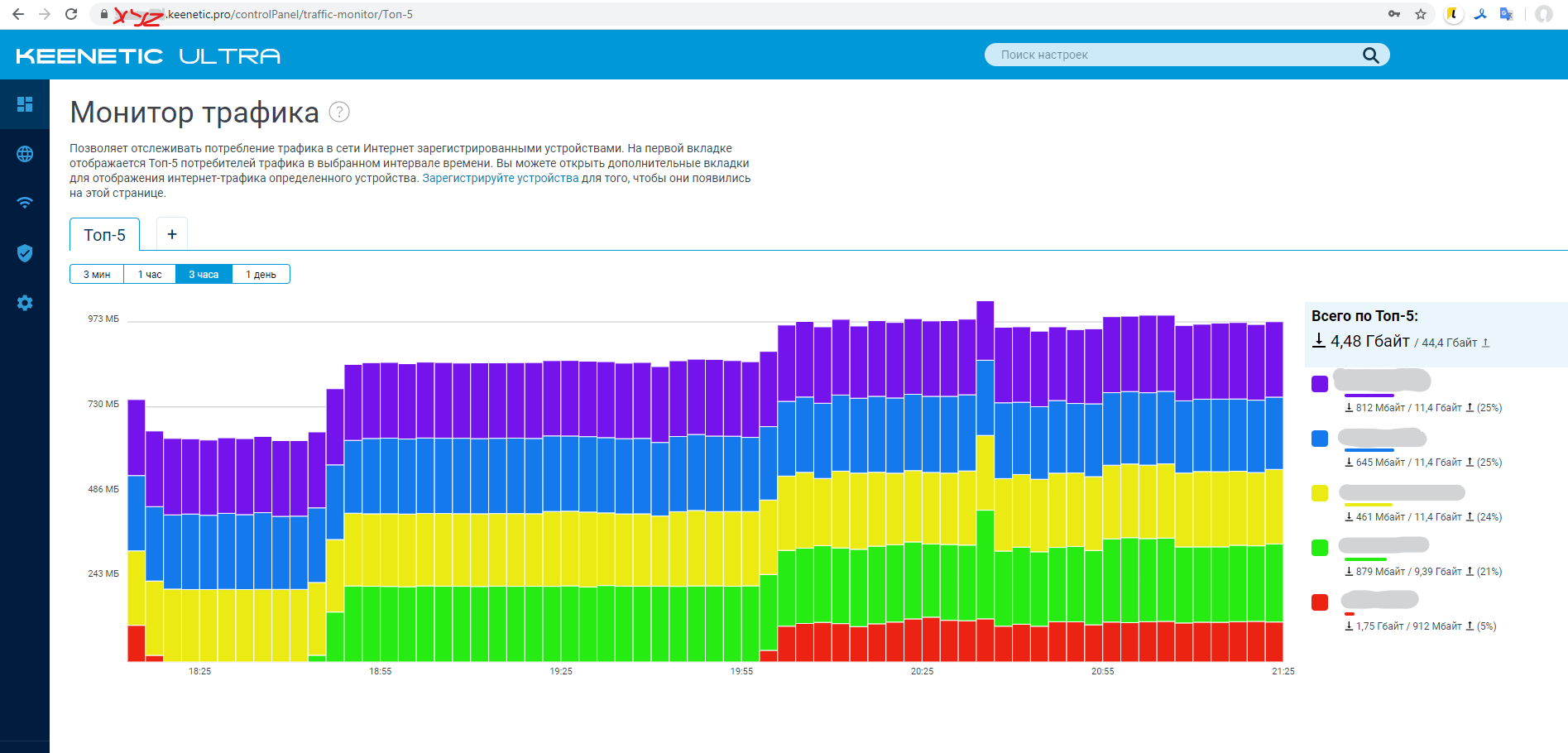Click the purple legend color swatch
This screenshot has width=1568, height=753.
point(1320,383)
